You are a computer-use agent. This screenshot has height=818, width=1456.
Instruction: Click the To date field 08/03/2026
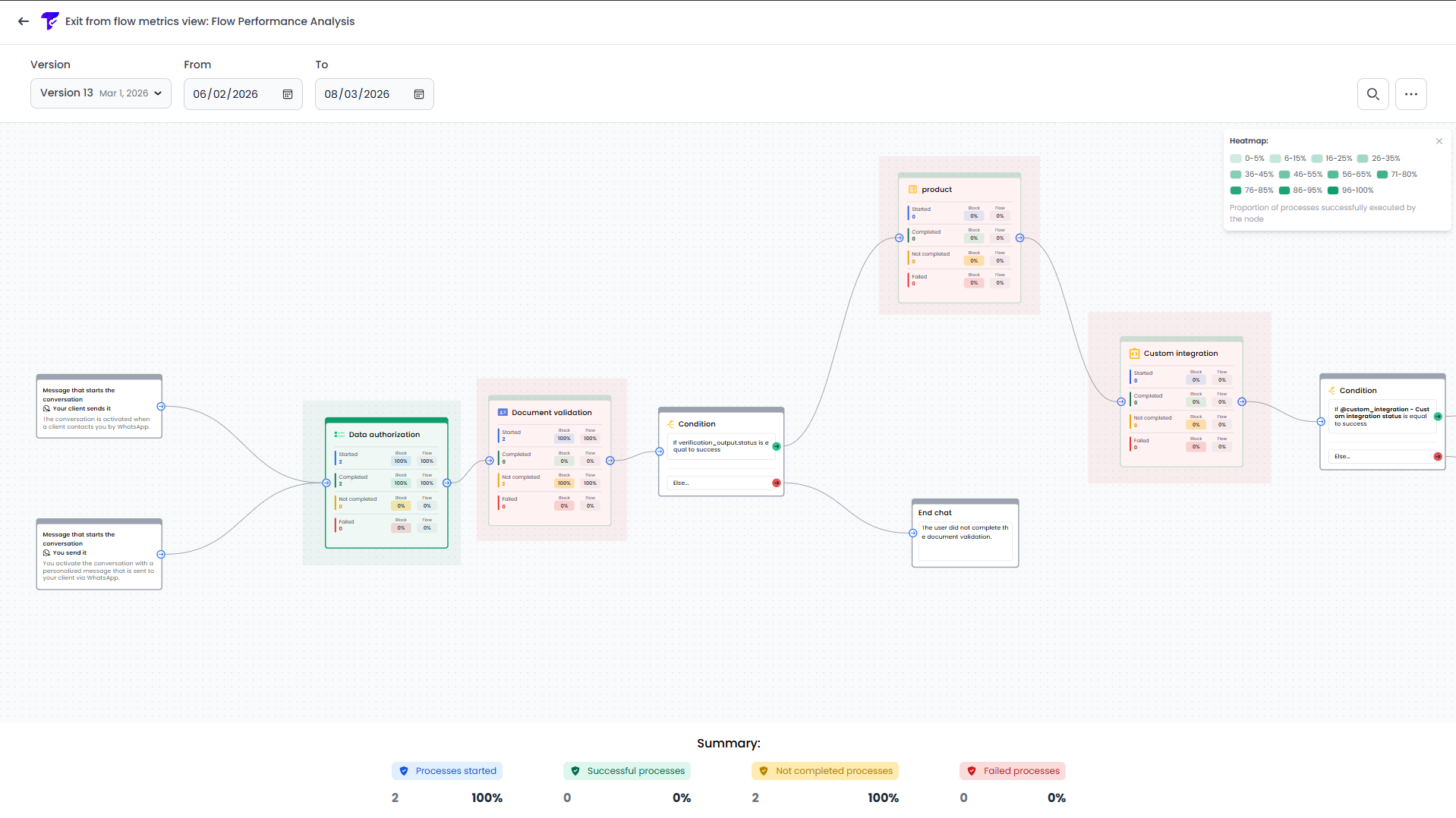click(357, 94)
